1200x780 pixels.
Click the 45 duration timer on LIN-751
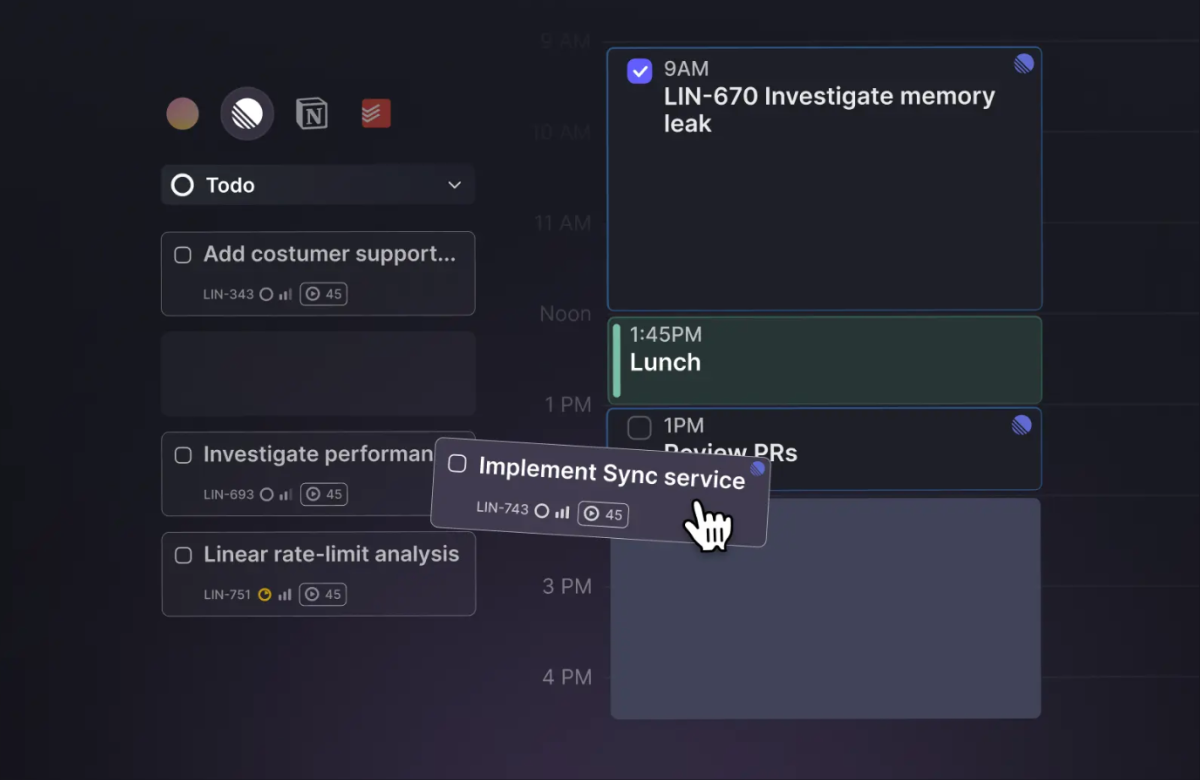tap(323, 594)
